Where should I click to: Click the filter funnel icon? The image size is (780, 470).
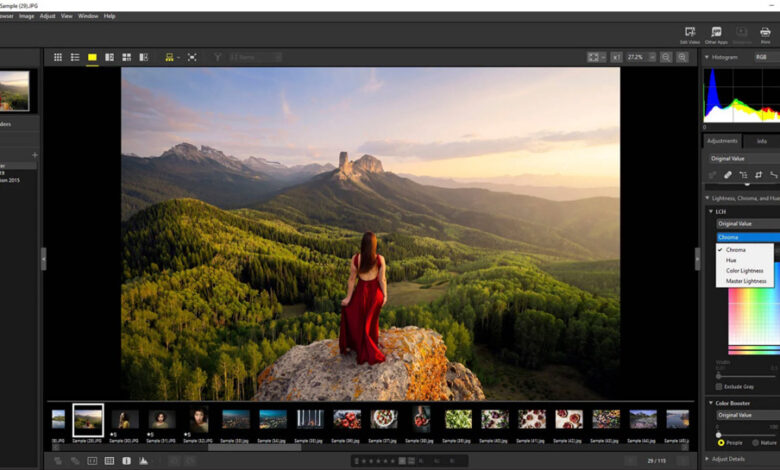tap(217, 58)
